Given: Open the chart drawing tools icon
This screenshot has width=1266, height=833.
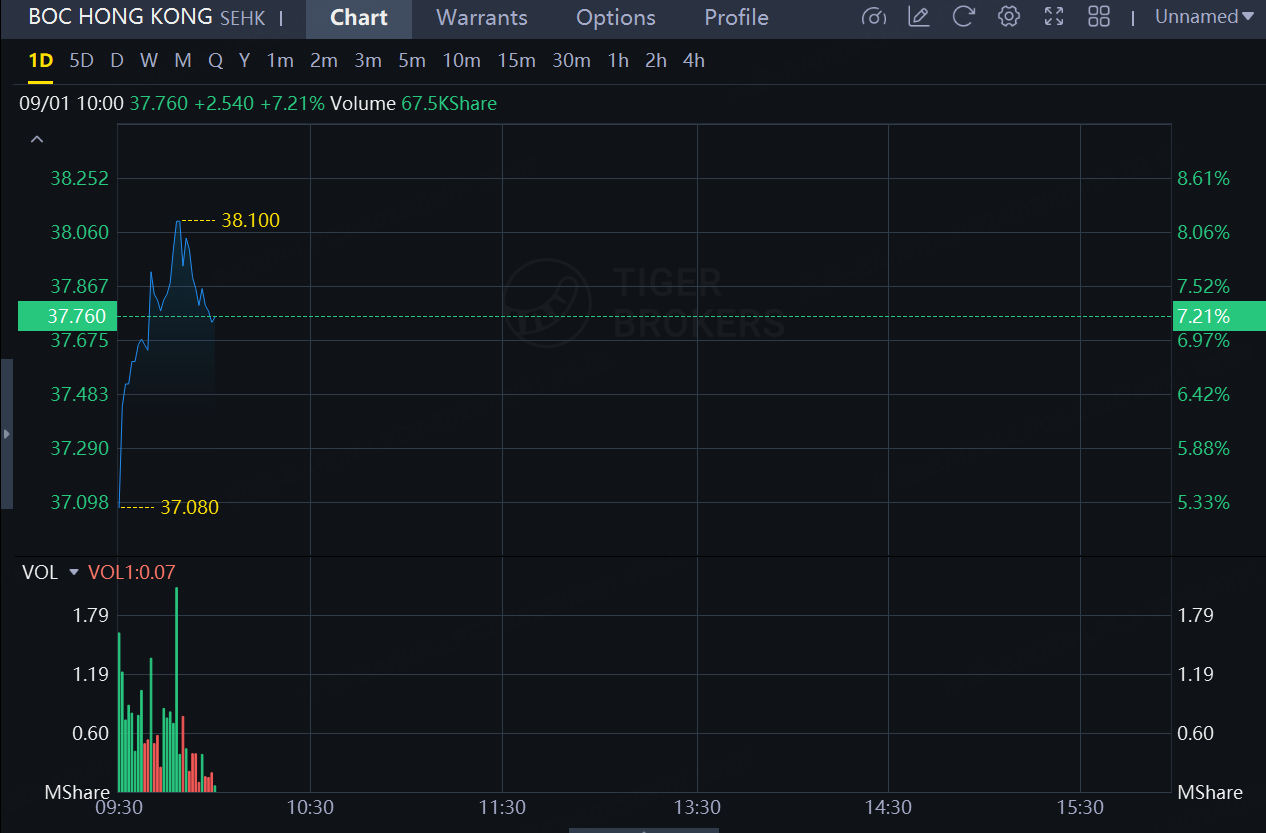Looking at the screenshot, I should (x=919, y=17).
